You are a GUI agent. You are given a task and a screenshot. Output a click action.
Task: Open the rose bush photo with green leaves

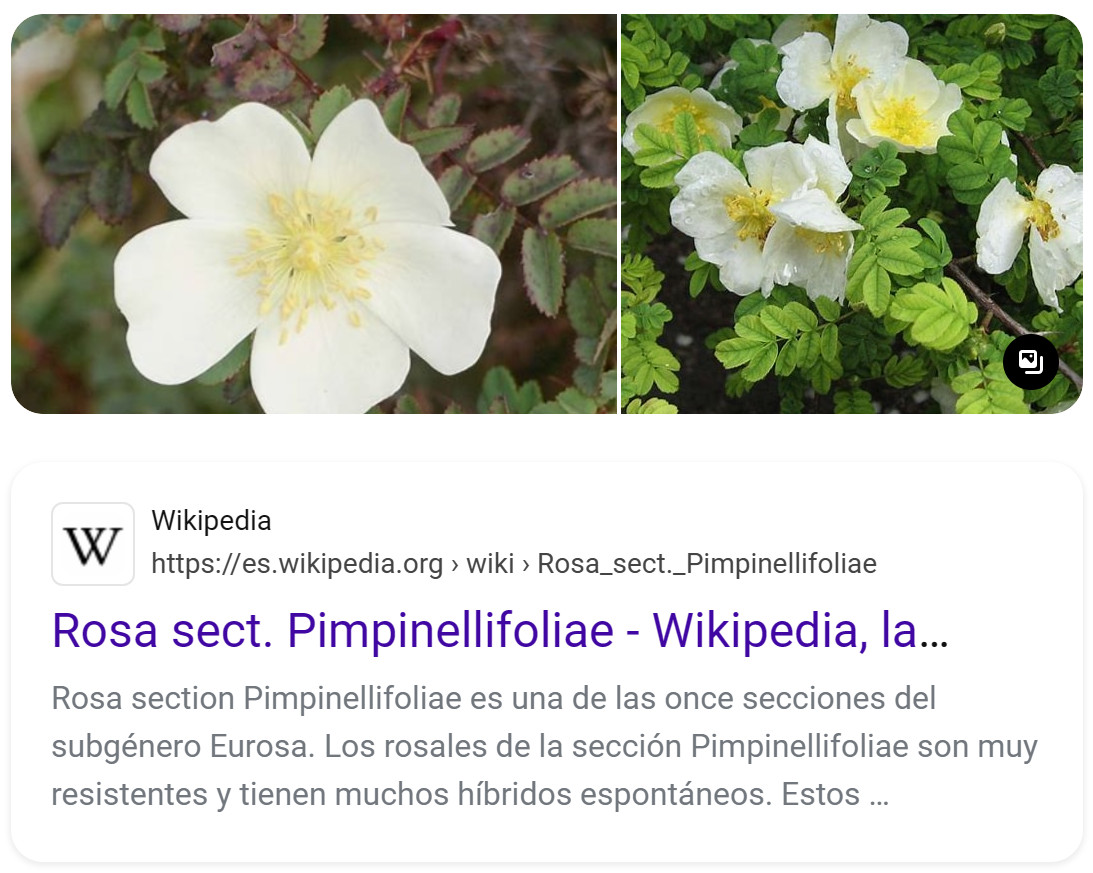[851, 213]
